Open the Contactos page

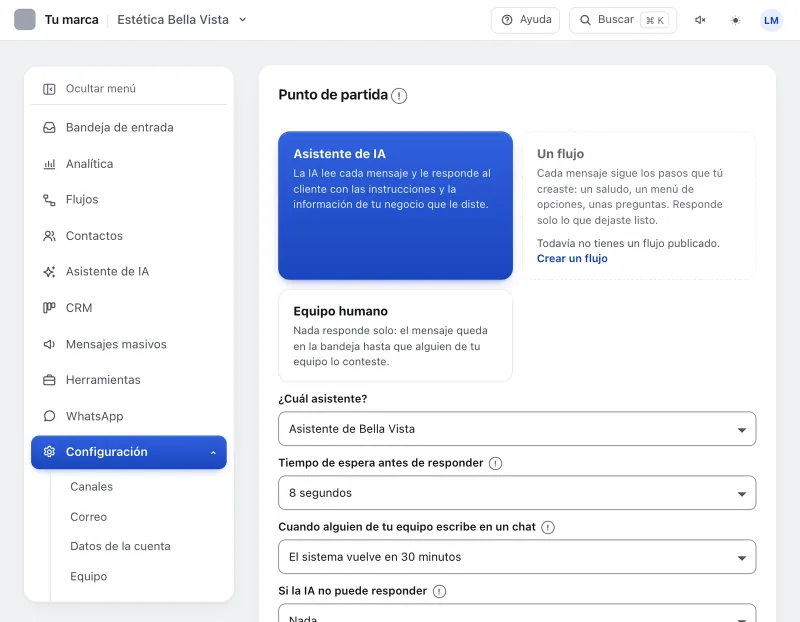129,236
